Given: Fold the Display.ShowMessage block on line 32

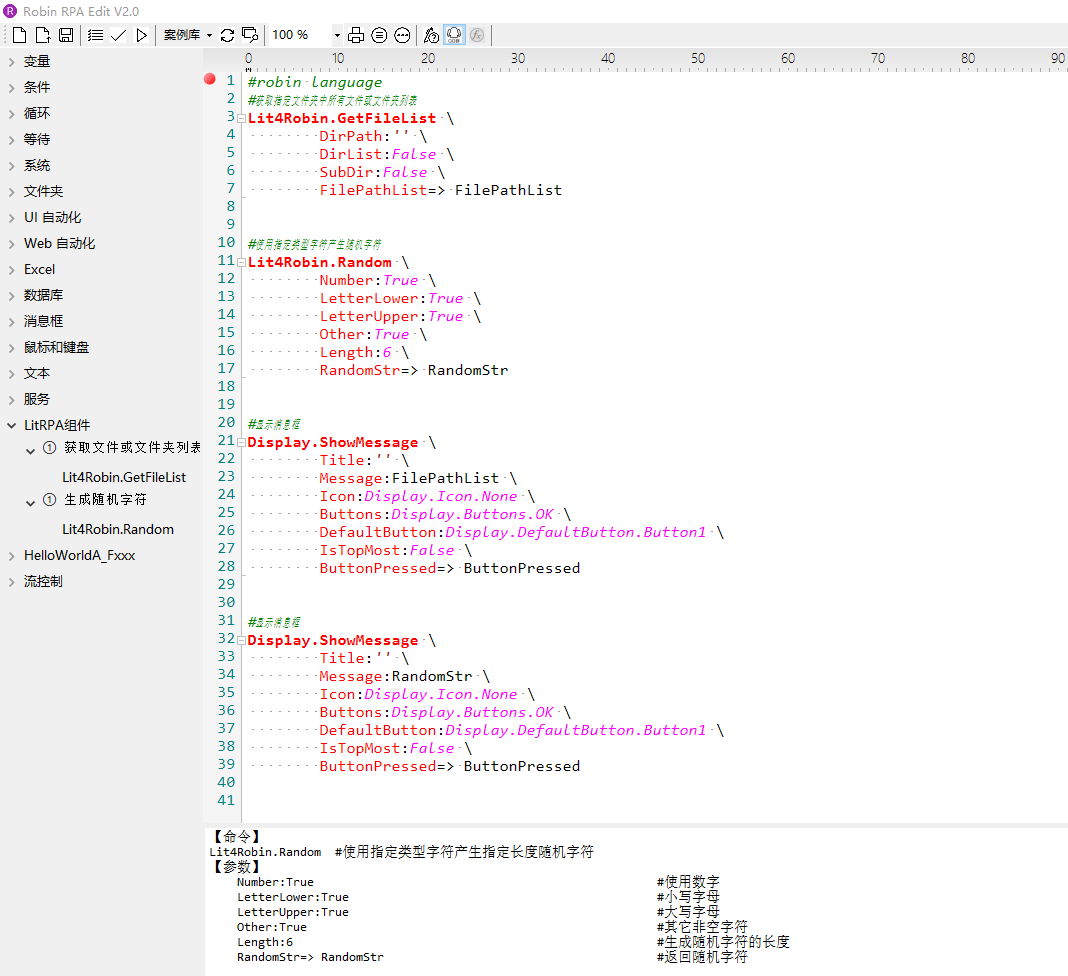Looking at the screenshot, I should [x=241, y=640].
